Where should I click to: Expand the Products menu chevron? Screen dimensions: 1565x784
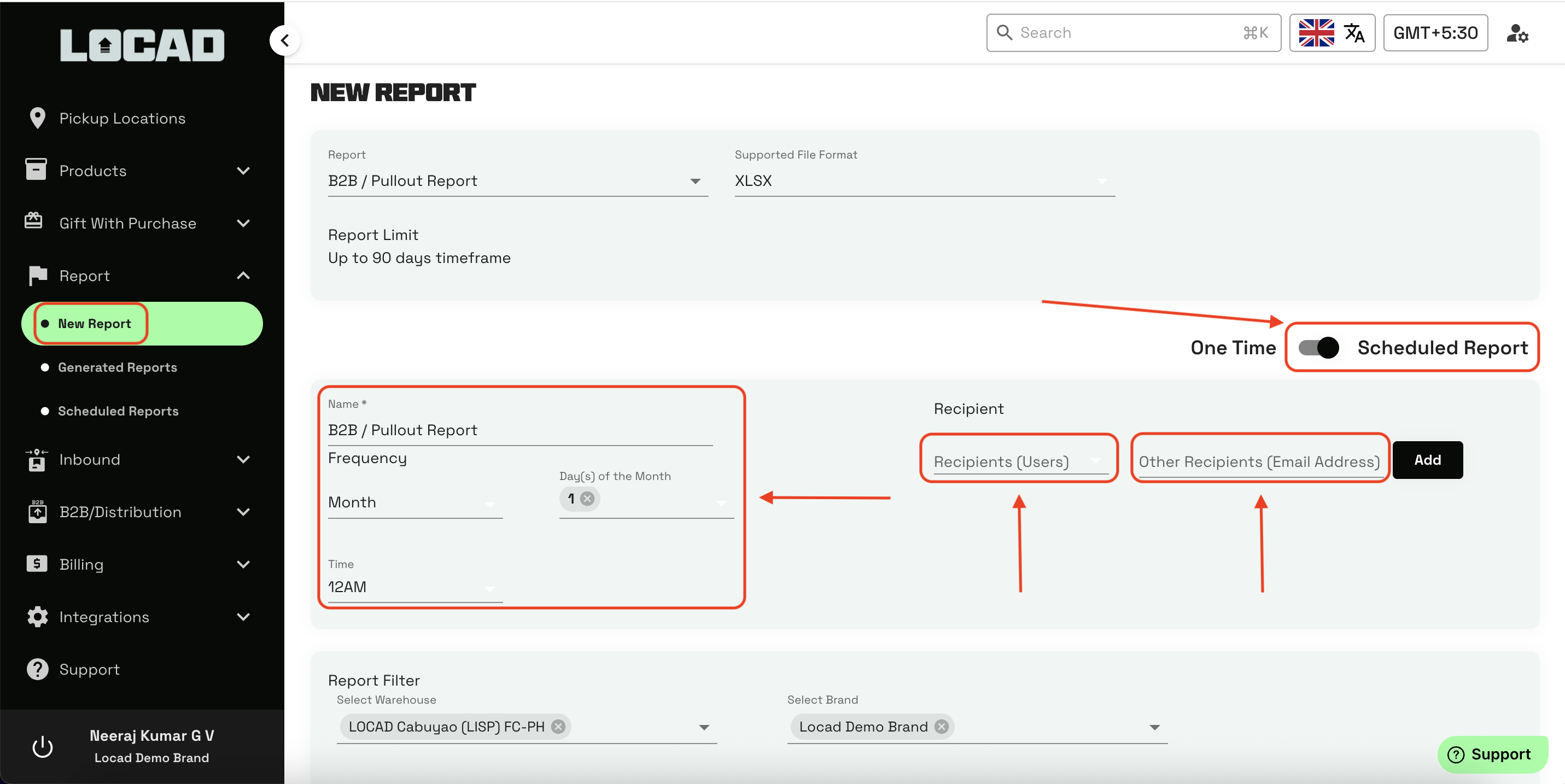click(x=243, y=171)
